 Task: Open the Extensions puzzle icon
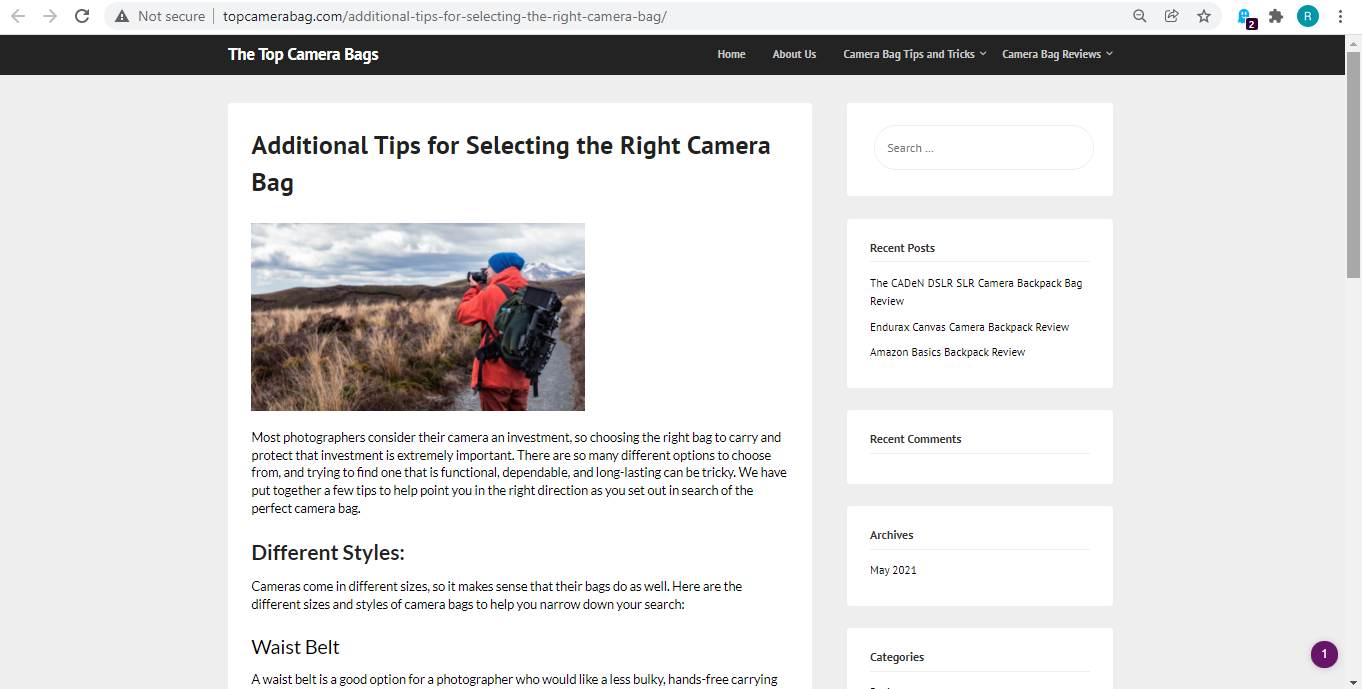(1276, 16)
